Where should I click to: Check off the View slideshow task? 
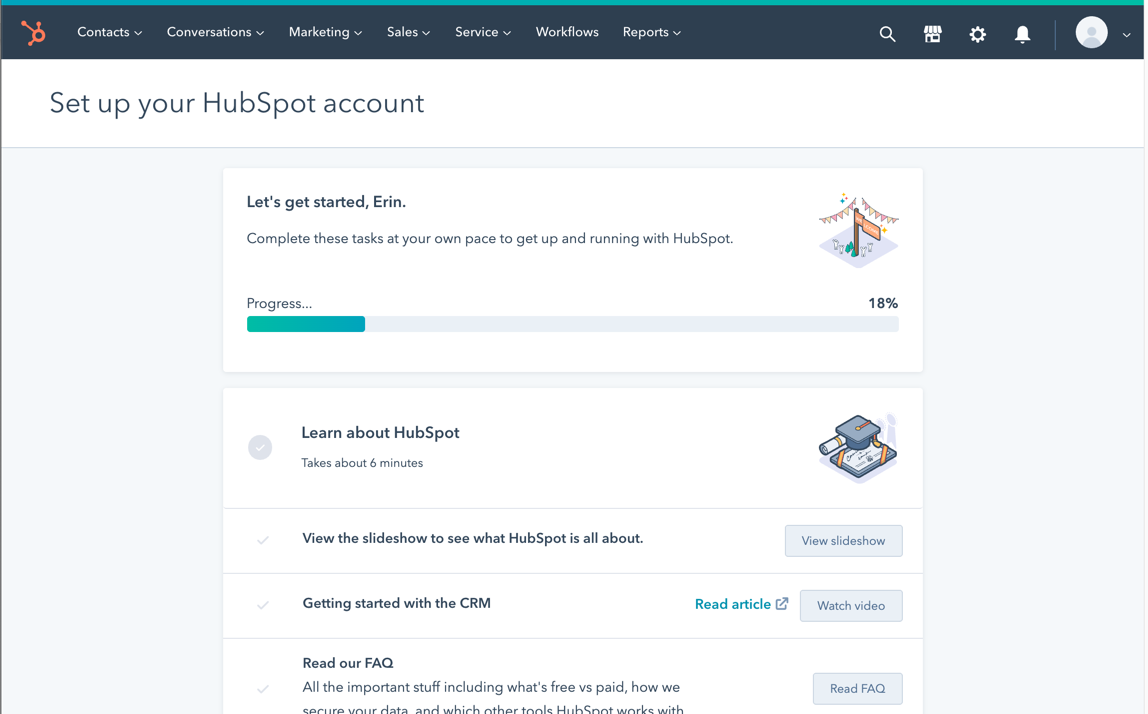coord(263,540)
